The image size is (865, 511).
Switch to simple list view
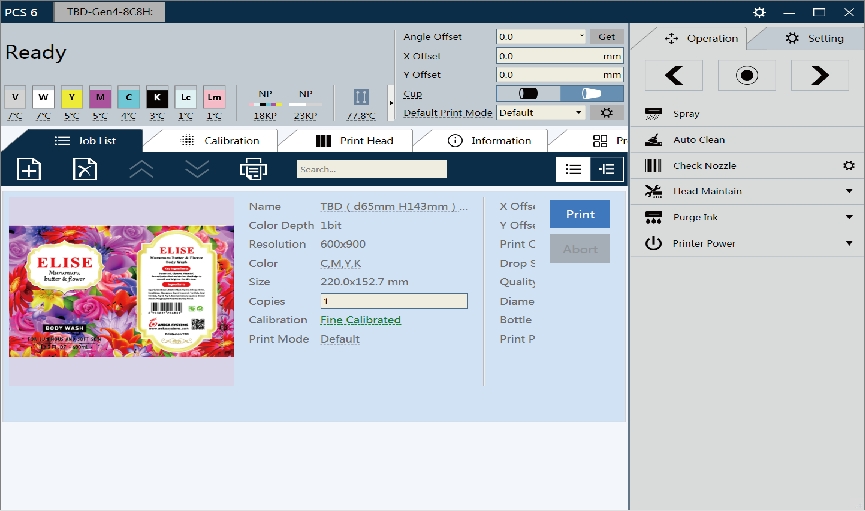[x=573, y=169]
